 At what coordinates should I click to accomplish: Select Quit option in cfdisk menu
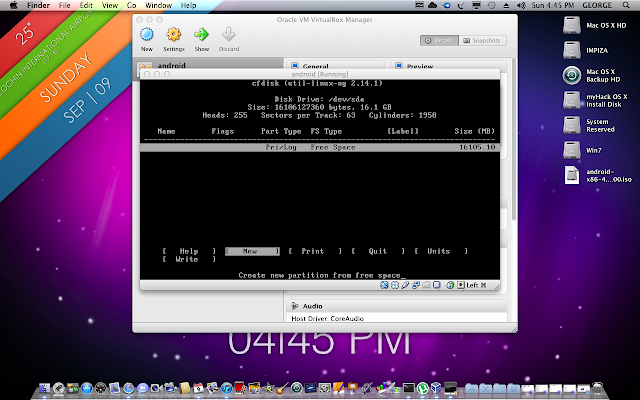pos(378,251)
